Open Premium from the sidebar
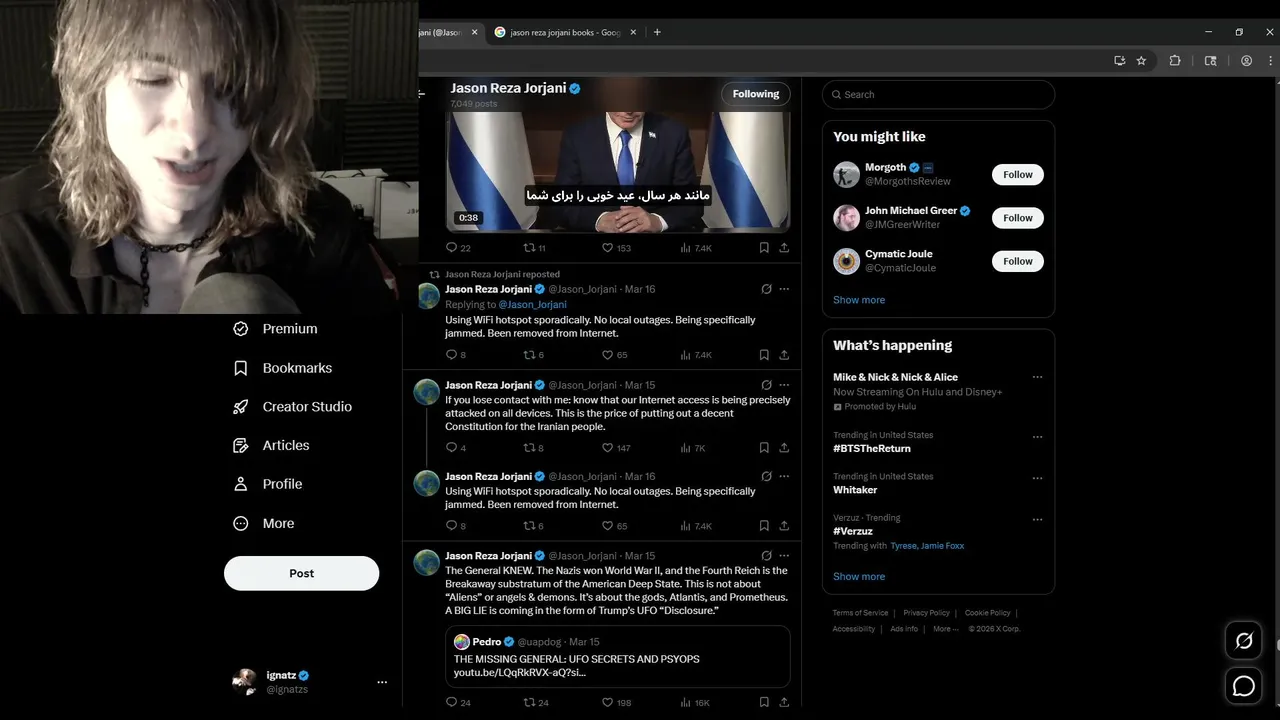This screenshot has height=720, width=1280. coord(276,329)
